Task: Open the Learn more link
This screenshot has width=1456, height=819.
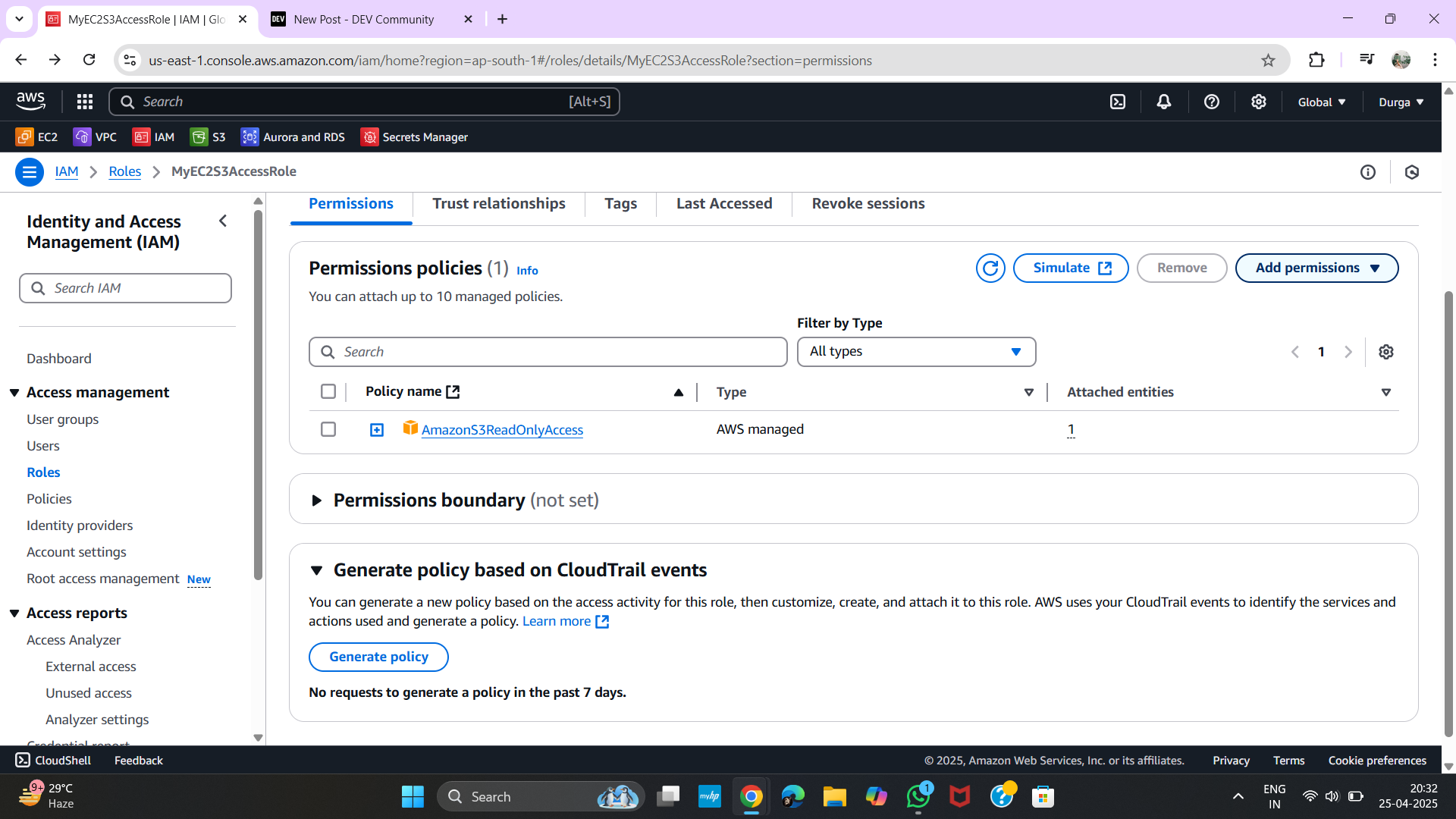Action: (565, 621)
